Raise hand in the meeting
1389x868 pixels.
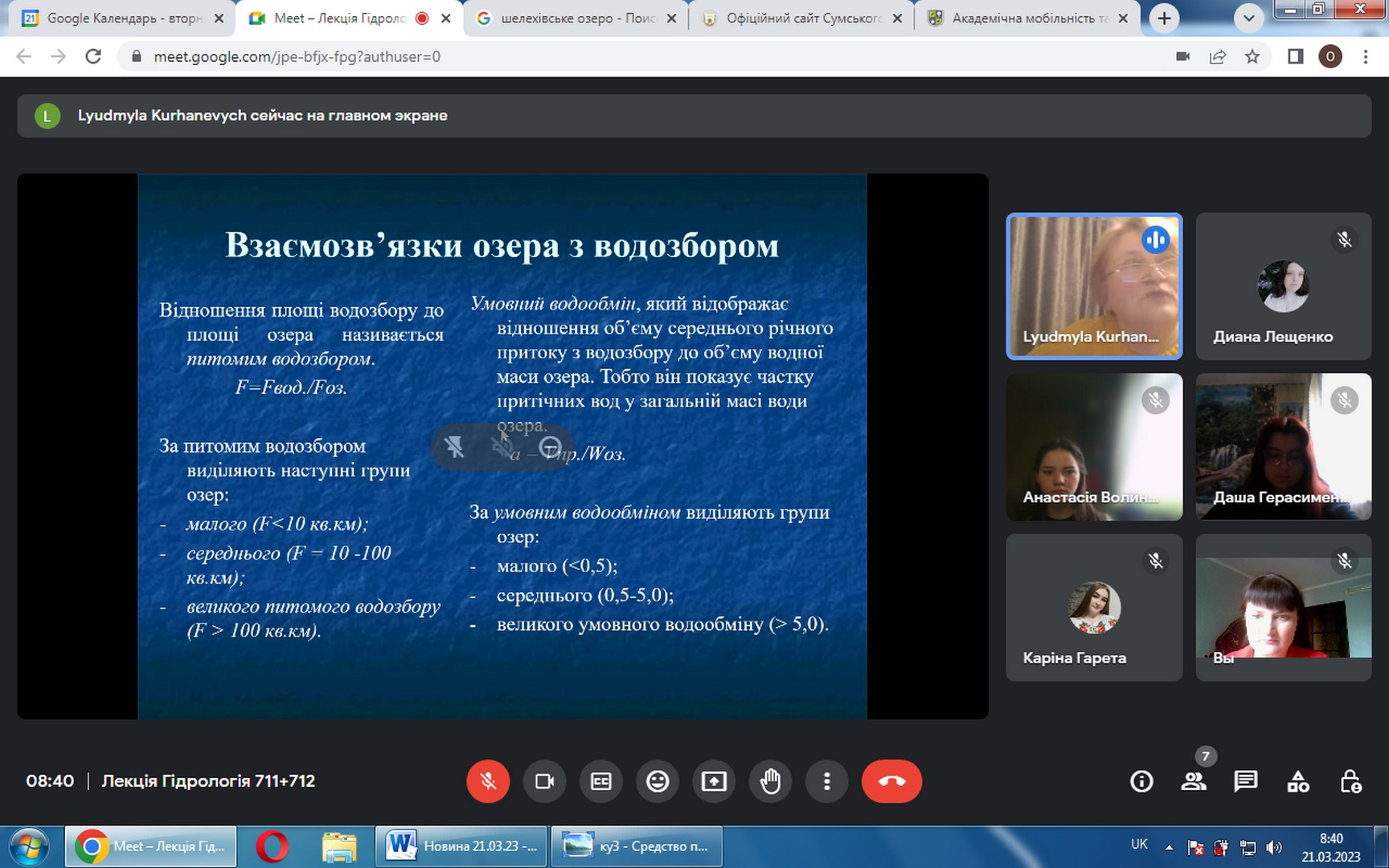(x=770, y=781)
